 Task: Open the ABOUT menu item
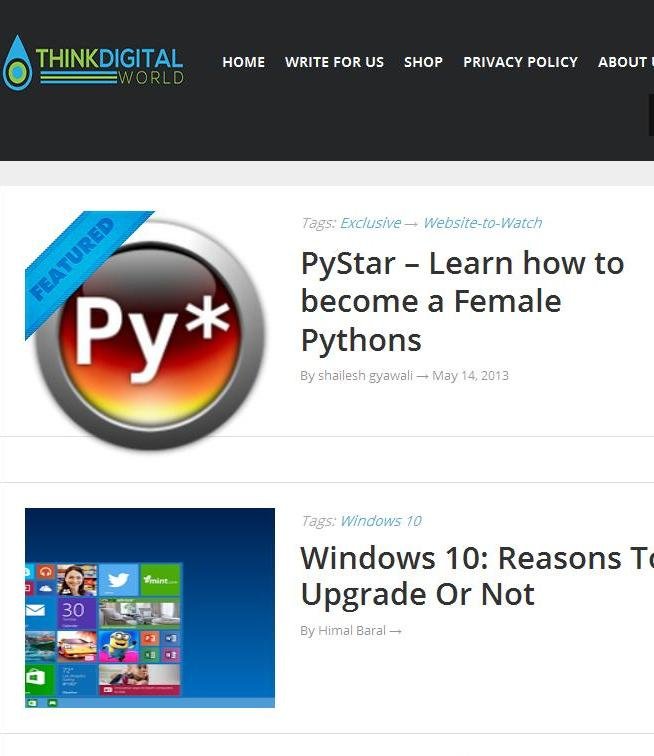[625, 62]
